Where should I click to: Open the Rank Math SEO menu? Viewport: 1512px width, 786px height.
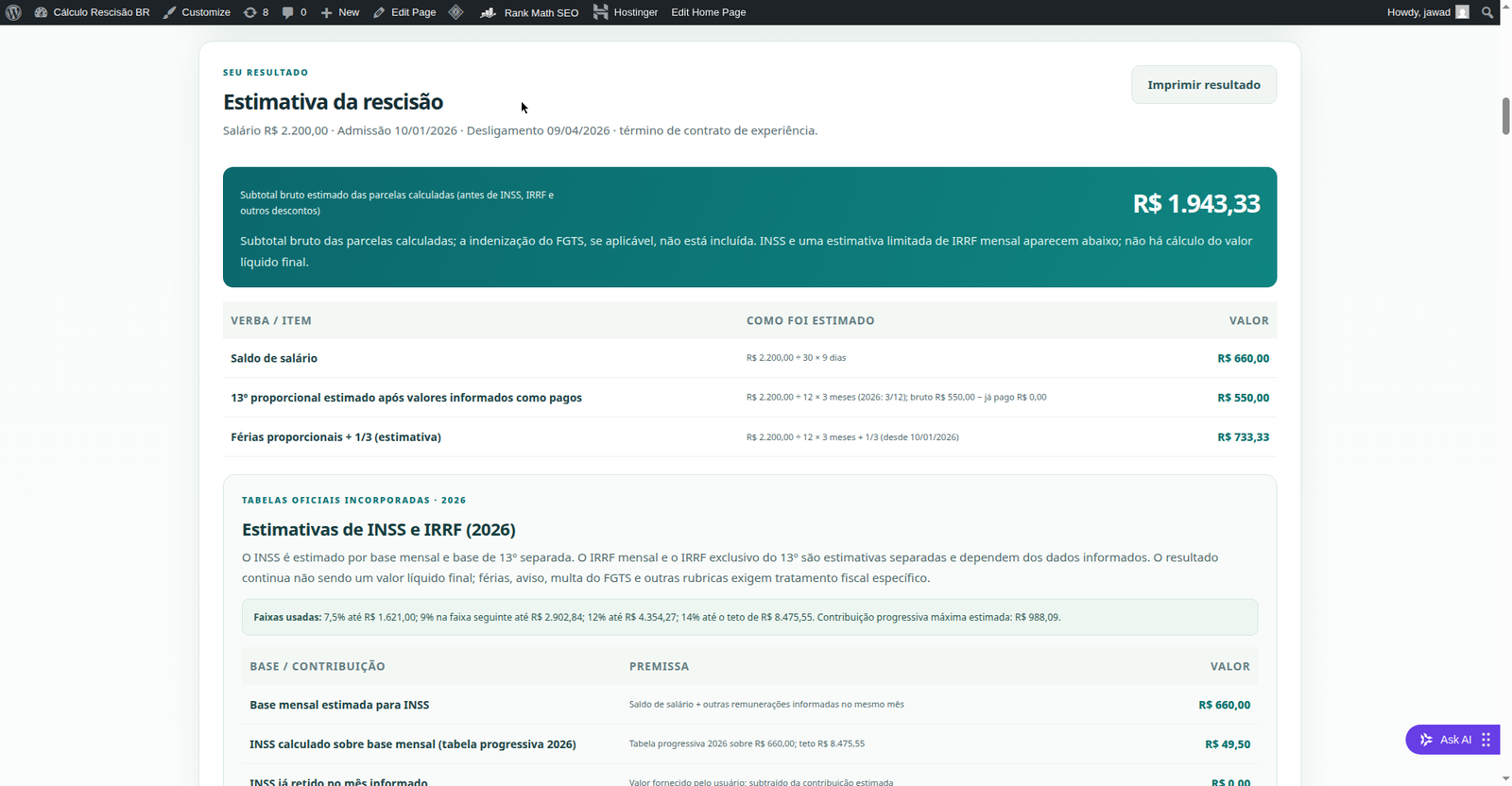(529, 12)
